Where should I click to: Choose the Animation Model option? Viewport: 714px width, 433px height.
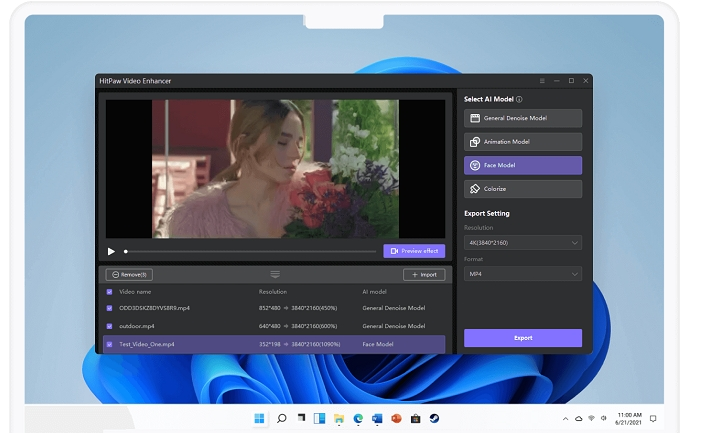[x=522, y=142]
